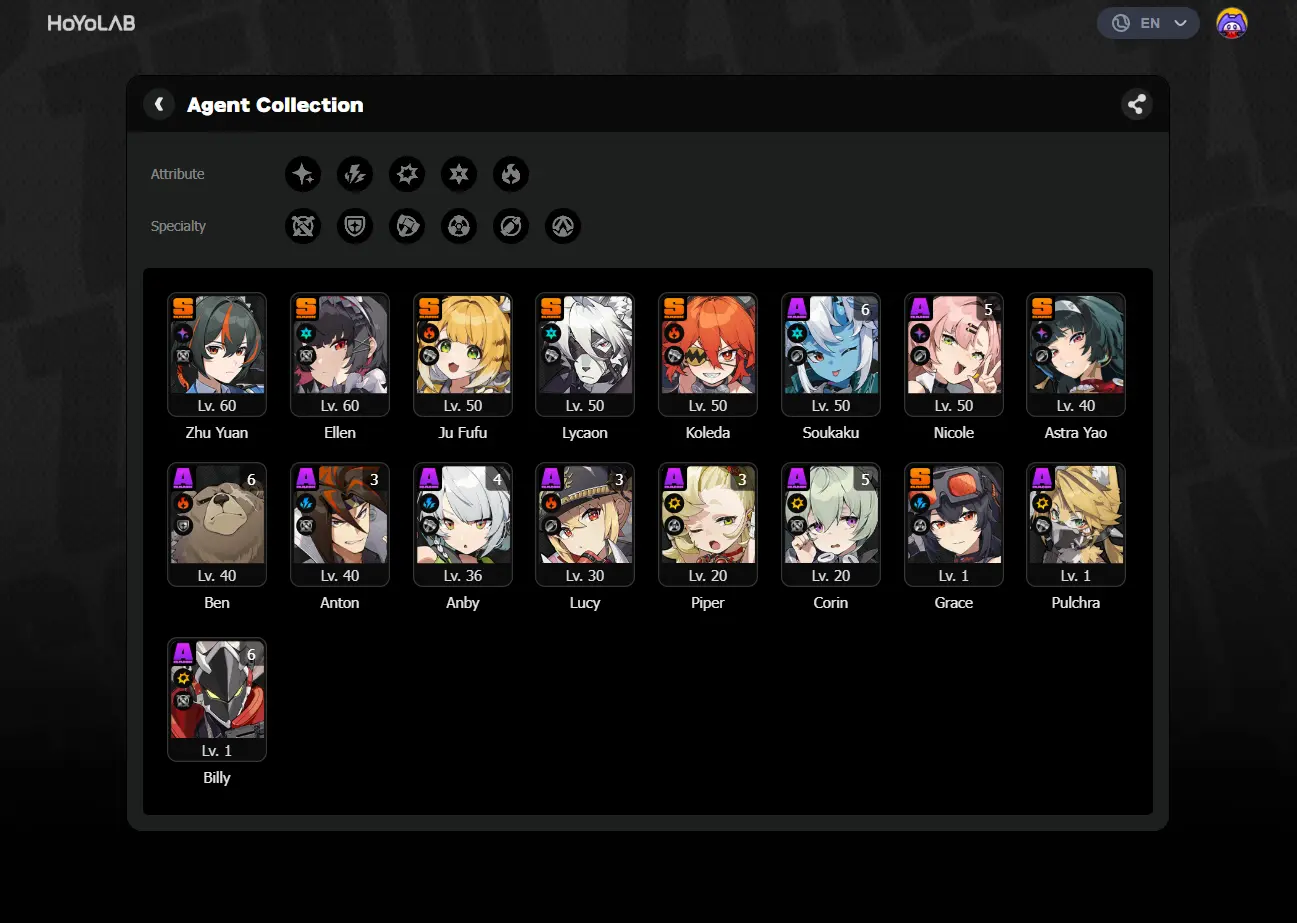This screenshot has height=923, width=1297.
Task: Select the Nicole agent card
Action: click(x=954, y=354)
